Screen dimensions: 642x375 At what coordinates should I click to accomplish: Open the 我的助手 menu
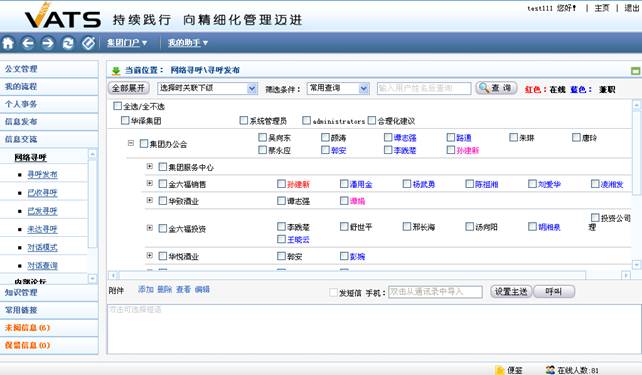click(x=188, y=43)
